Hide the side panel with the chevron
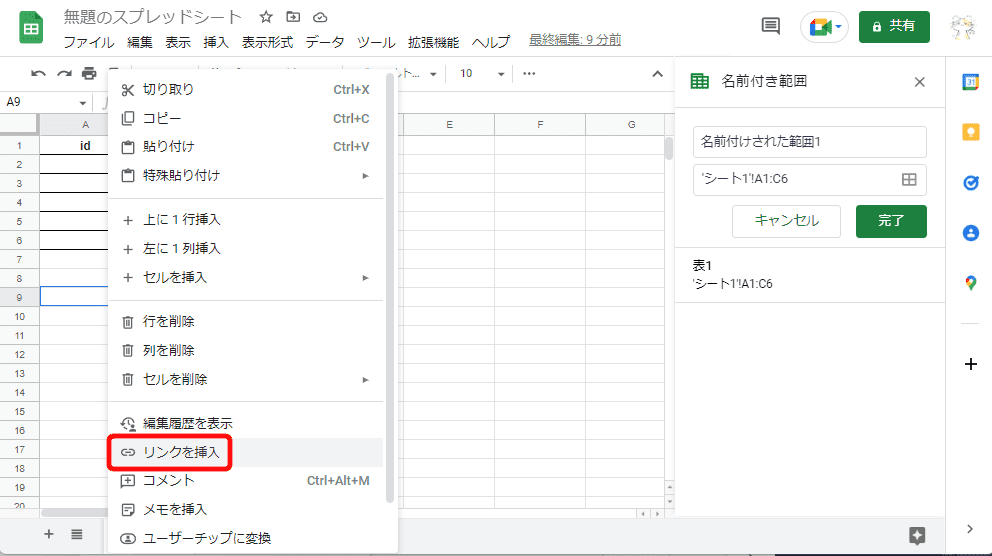Image resolution: width=992 pixels, height=556 pixels. tap(970, 529)
